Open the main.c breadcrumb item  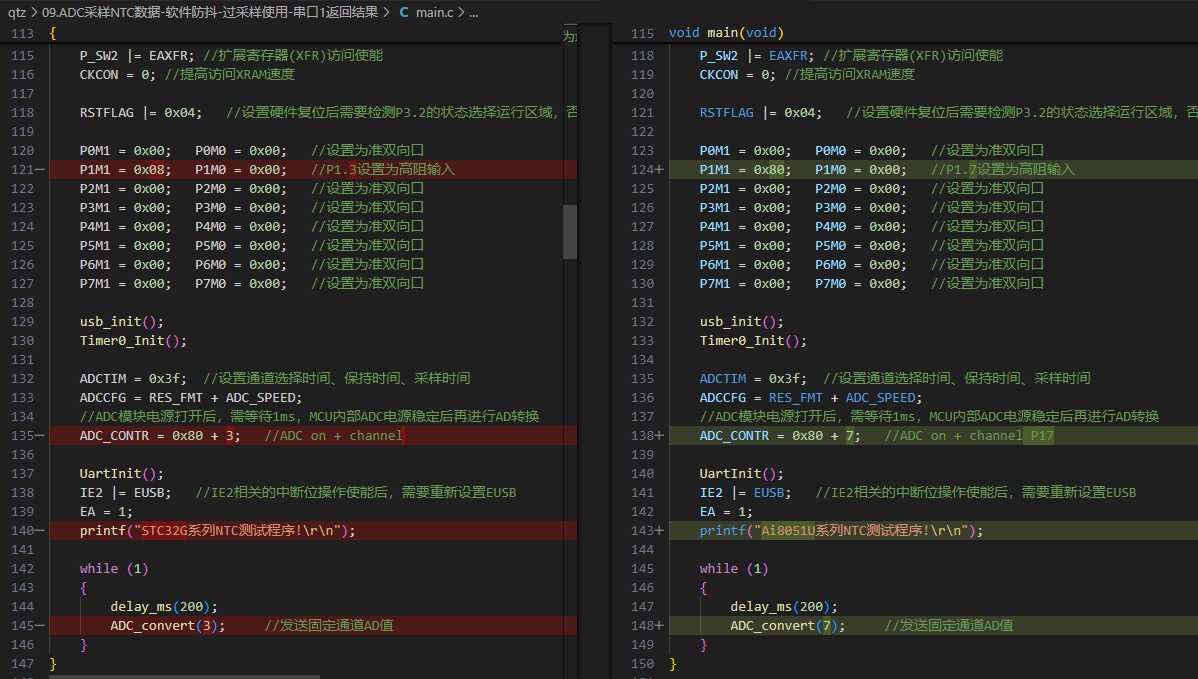pos(436,13)
